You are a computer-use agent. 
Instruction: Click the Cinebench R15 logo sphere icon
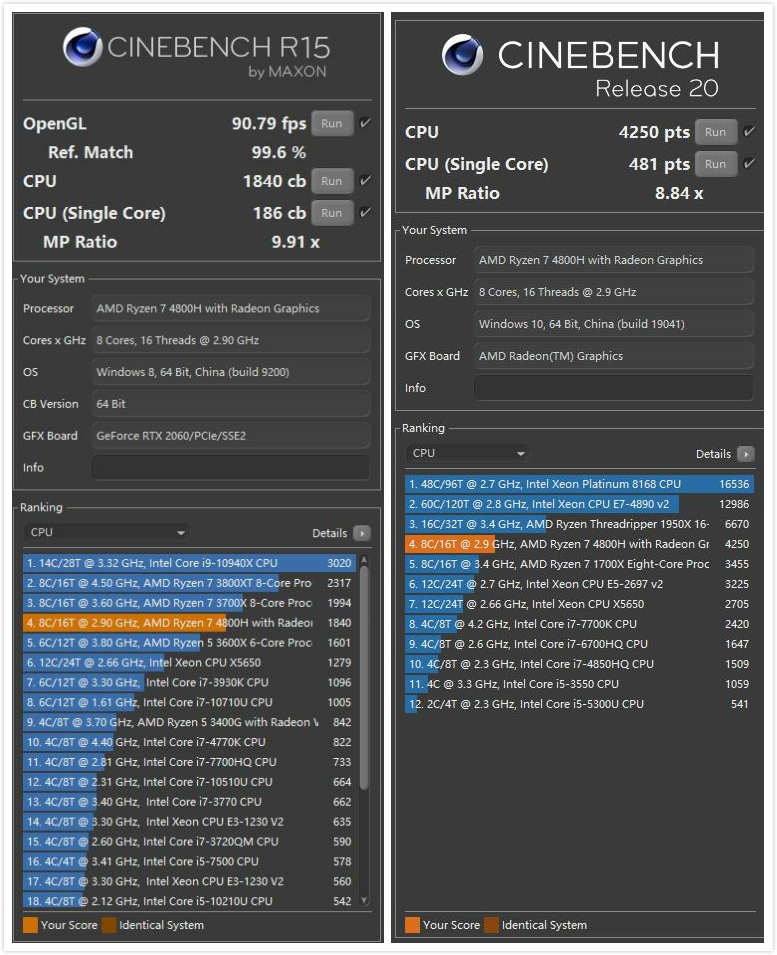point(82,47)
